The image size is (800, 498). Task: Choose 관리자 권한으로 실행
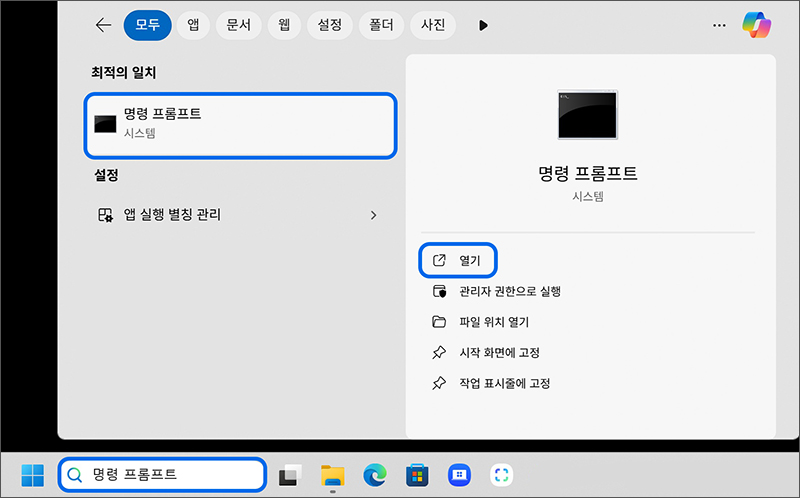(496, 291)
